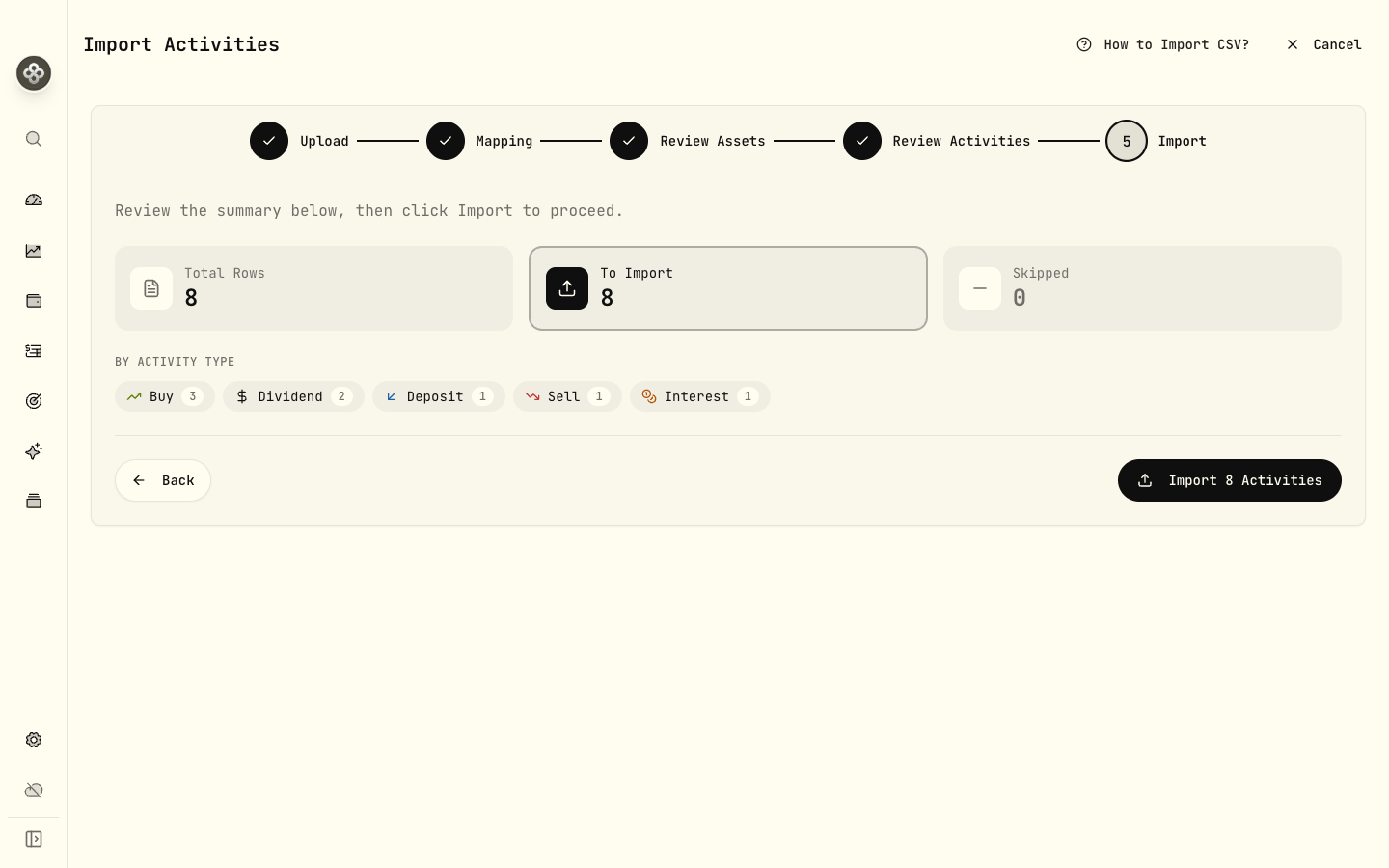Click the Import Activities page title
The width and height of the screenshot is (1389, 868).
click(181, 44)
